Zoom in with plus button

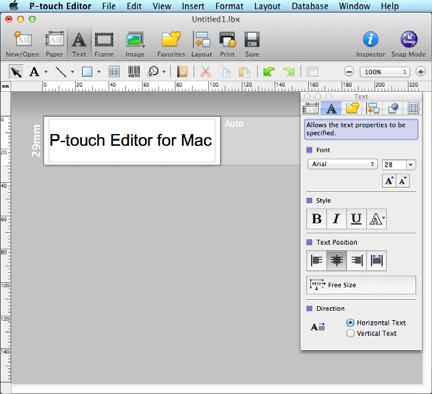pyautogui.click(x=420, y=72)
